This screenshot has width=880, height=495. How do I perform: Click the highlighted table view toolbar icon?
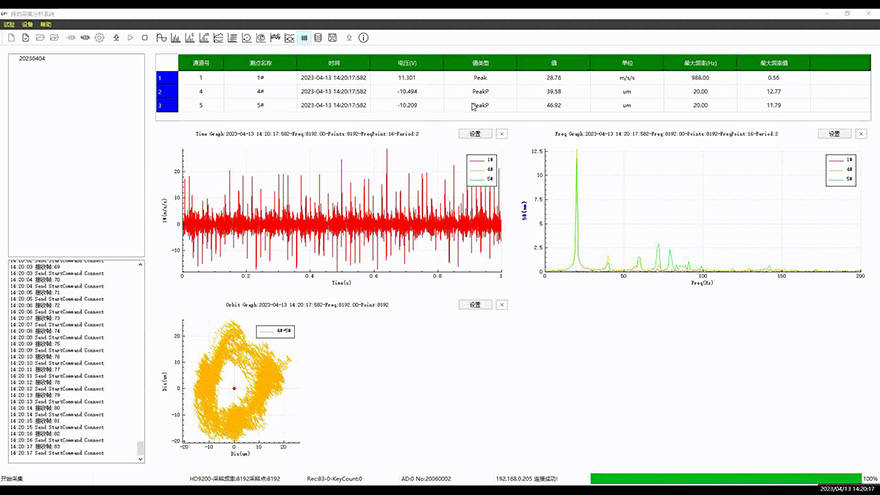coord(304,37)
